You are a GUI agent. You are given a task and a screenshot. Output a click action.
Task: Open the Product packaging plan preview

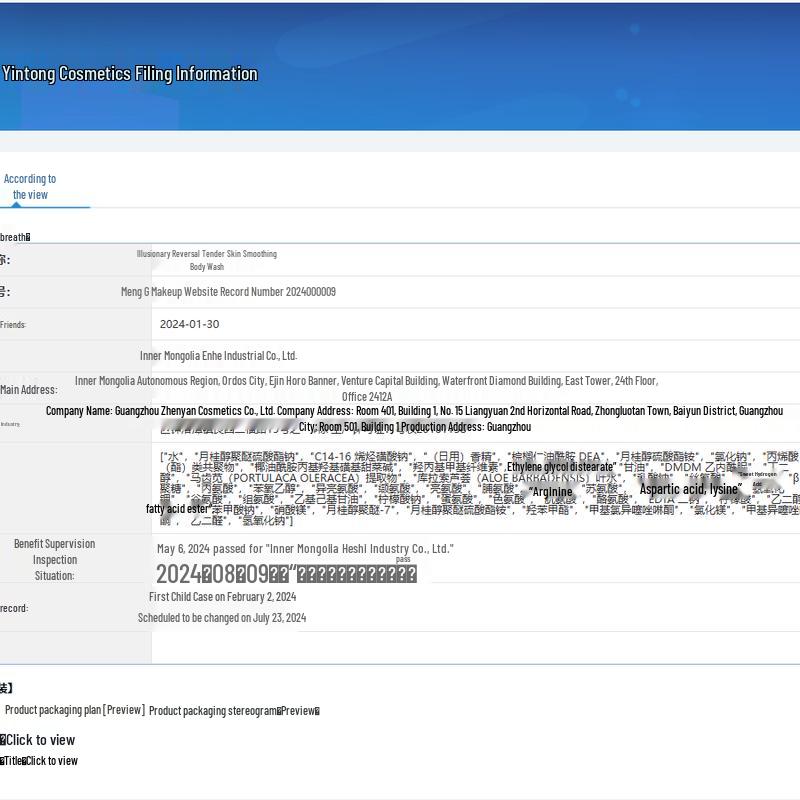(75, 710)
